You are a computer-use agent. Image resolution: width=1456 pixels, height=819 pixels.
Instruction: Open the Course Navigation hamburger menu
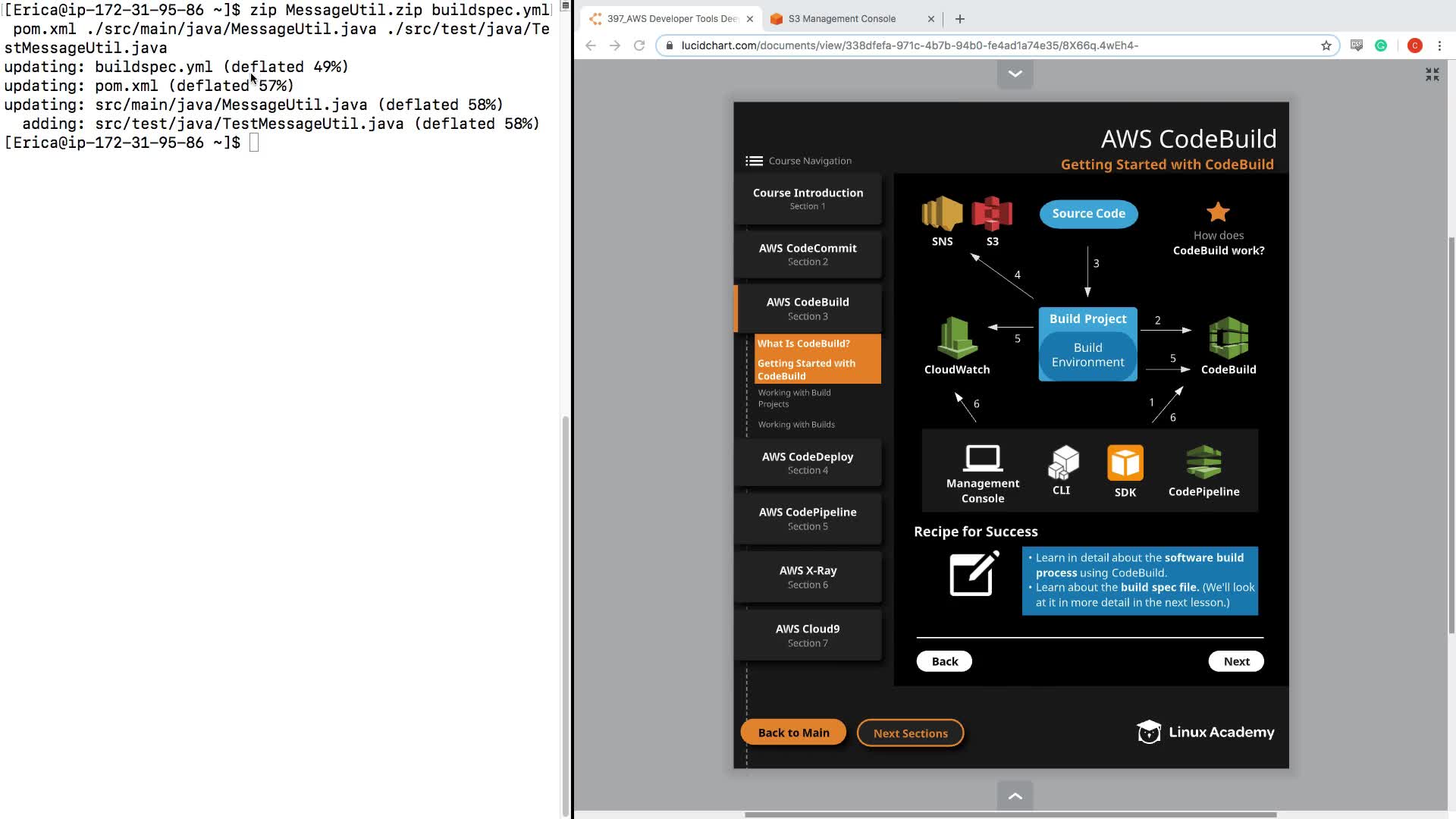(754, 161)
